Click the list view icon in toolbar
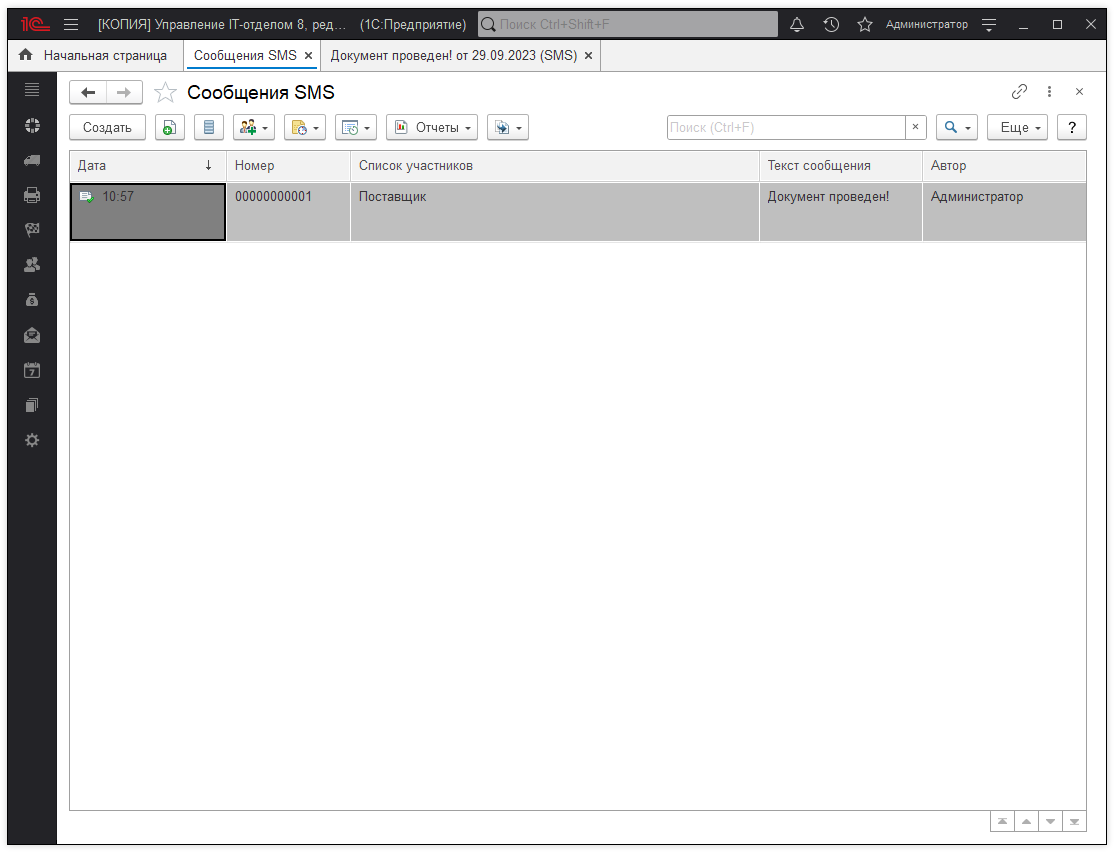The height and width of the screenshot is (852, 1114). click(209, 128)
